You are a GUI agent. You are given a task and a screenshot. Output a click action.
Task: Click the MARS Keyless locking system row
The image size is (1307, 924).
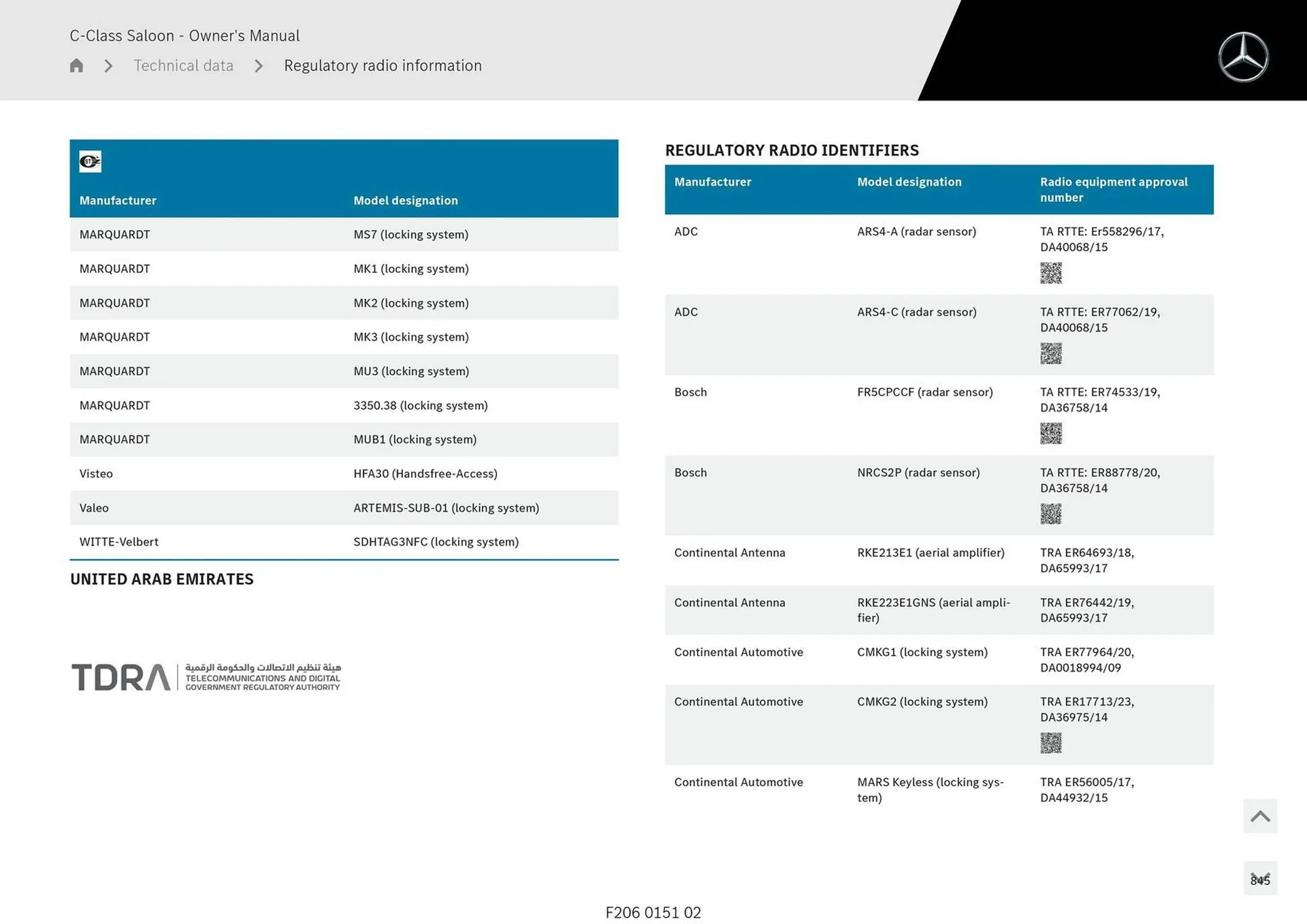[939, 790]
